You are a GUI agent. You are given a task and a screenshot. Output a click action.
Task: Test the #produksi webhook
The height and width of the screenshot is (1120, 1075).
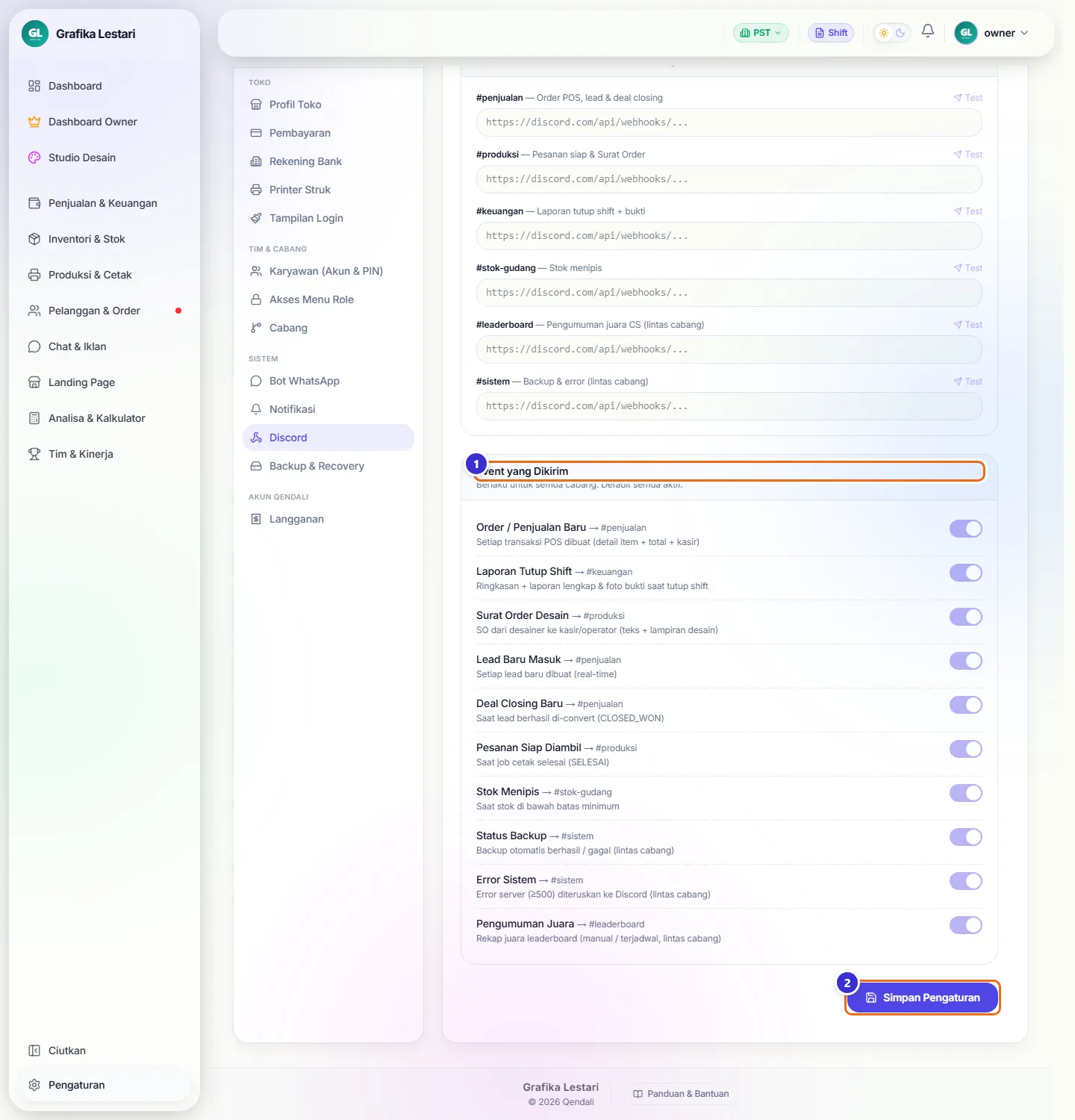[x=967, y=155]
